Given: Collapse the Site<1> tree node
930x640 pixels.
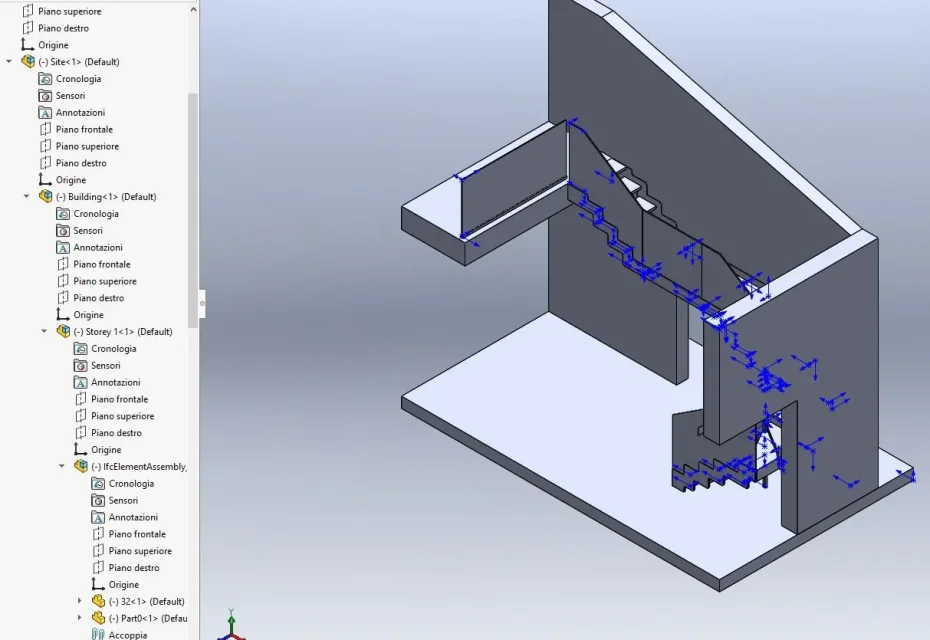Looking at the screenshot, I should coord(9,61).
